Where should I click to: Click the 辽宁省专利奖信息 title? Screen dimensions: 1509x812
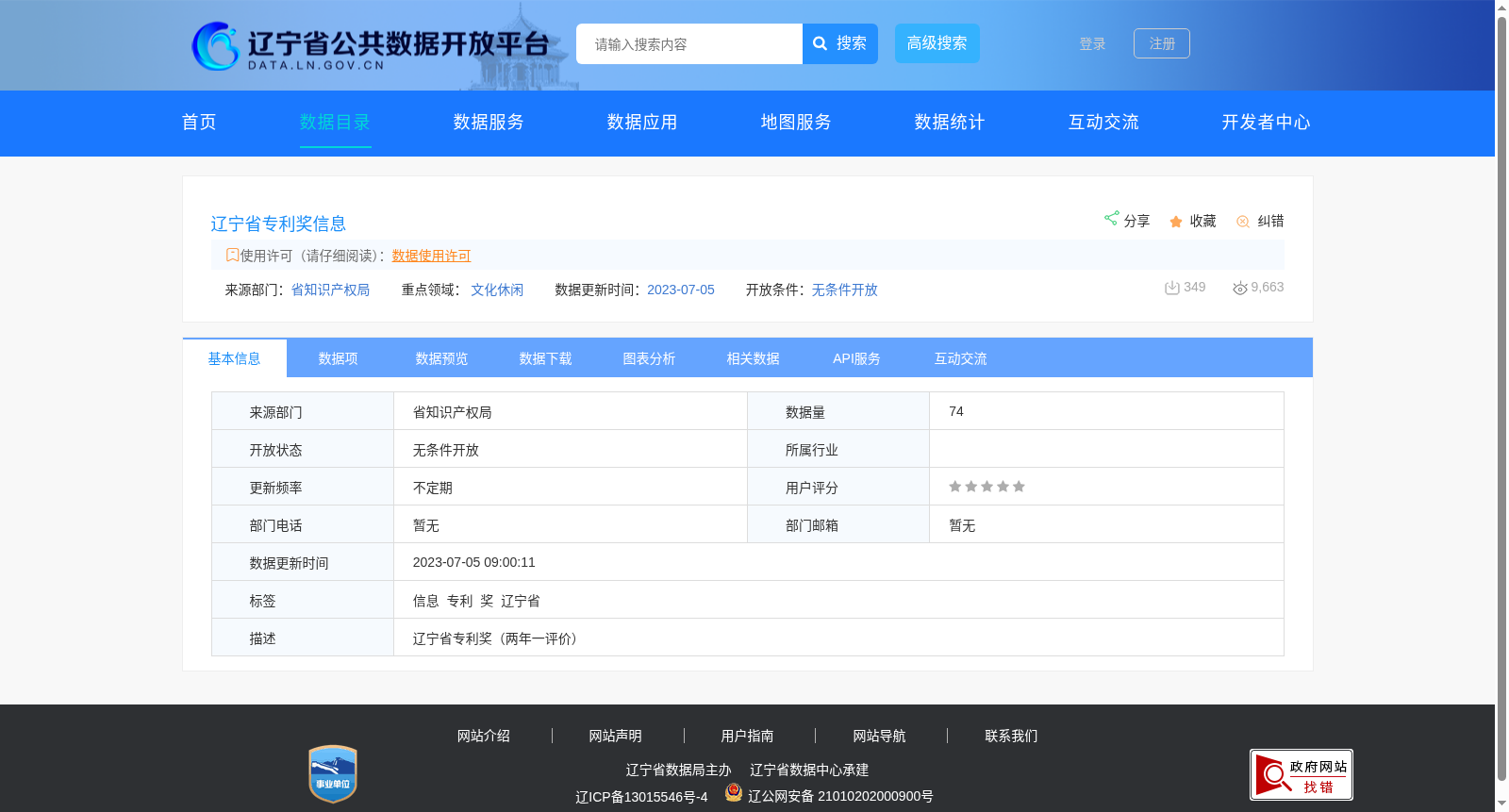(x=278, y=224)
